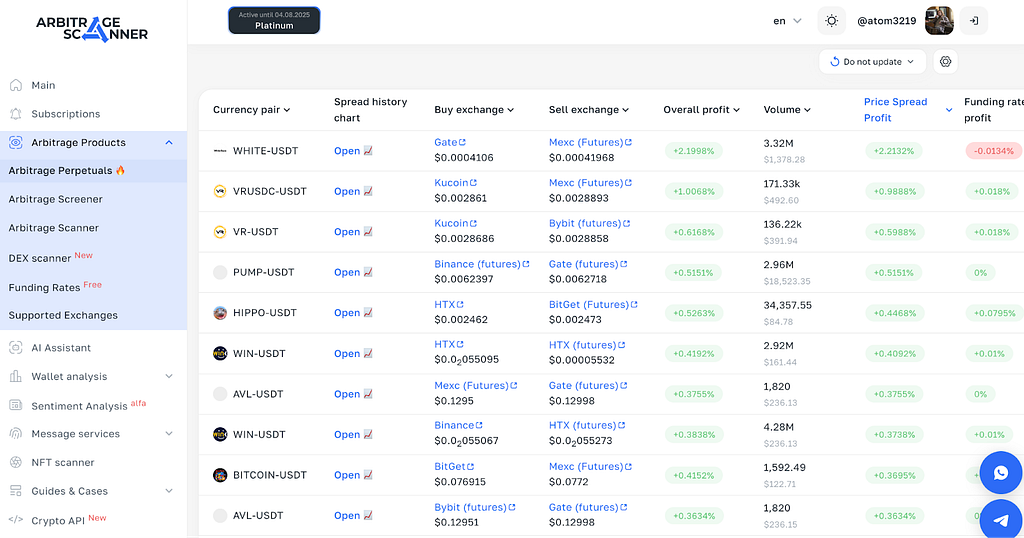Expand the Wallet analysis menu

[169, 376]
